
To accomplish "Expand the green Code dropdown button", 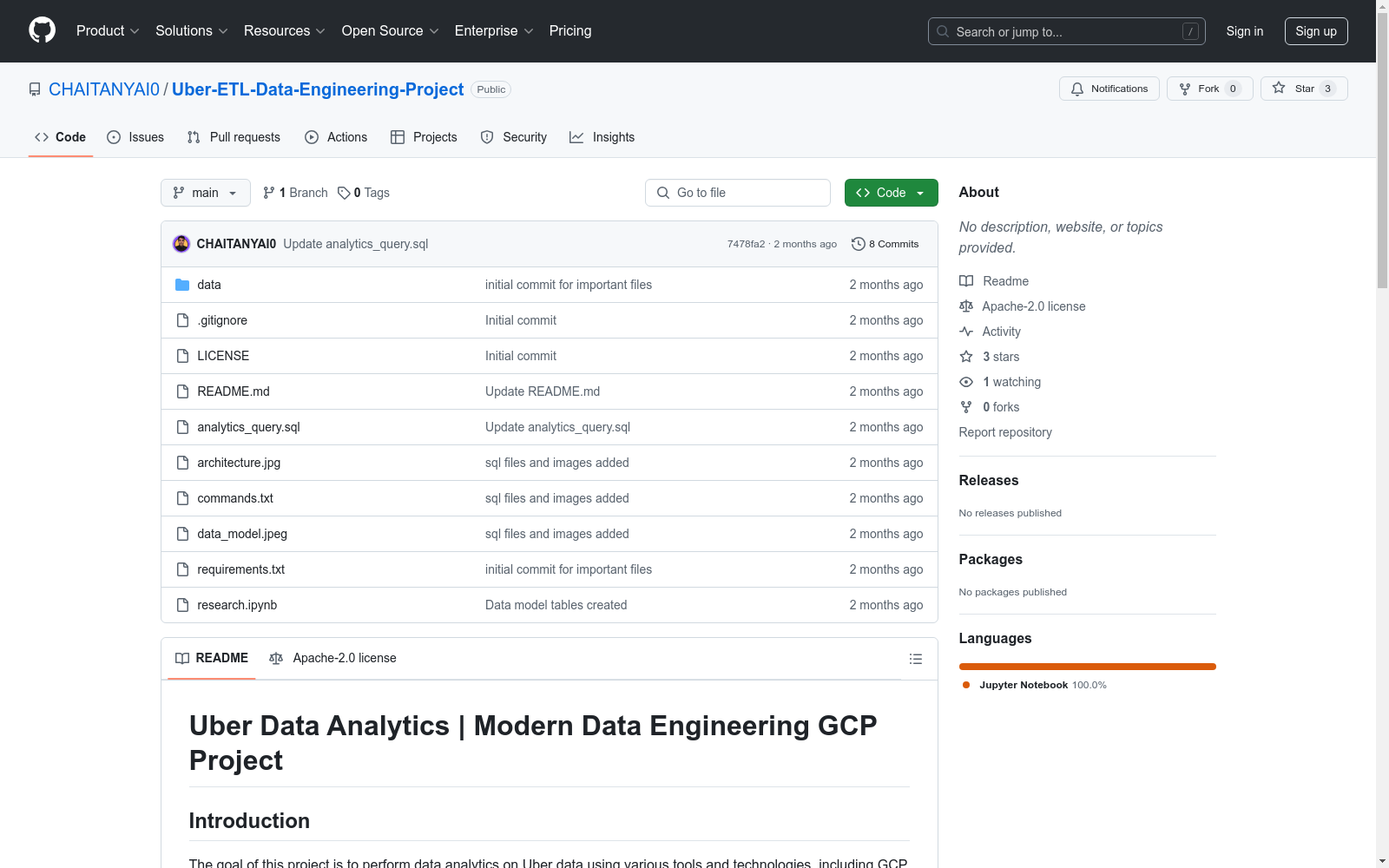I will coord(891,193).
